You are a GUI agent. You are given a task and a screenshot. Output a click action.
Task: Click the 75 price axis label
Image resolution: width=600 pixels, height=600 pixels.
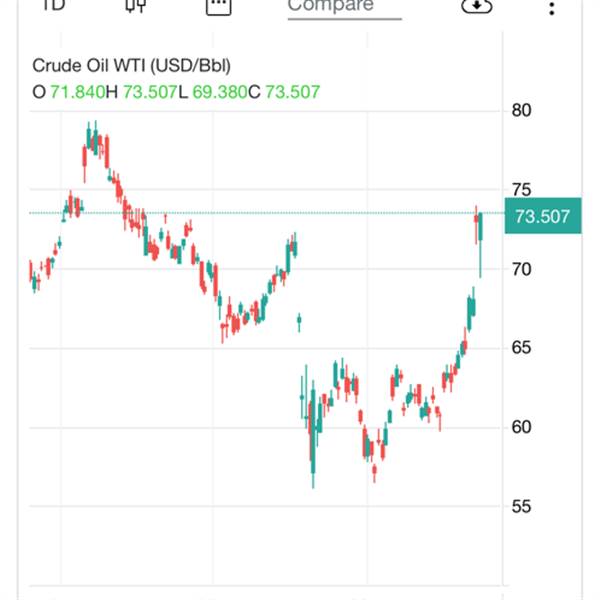click(522, 190)
